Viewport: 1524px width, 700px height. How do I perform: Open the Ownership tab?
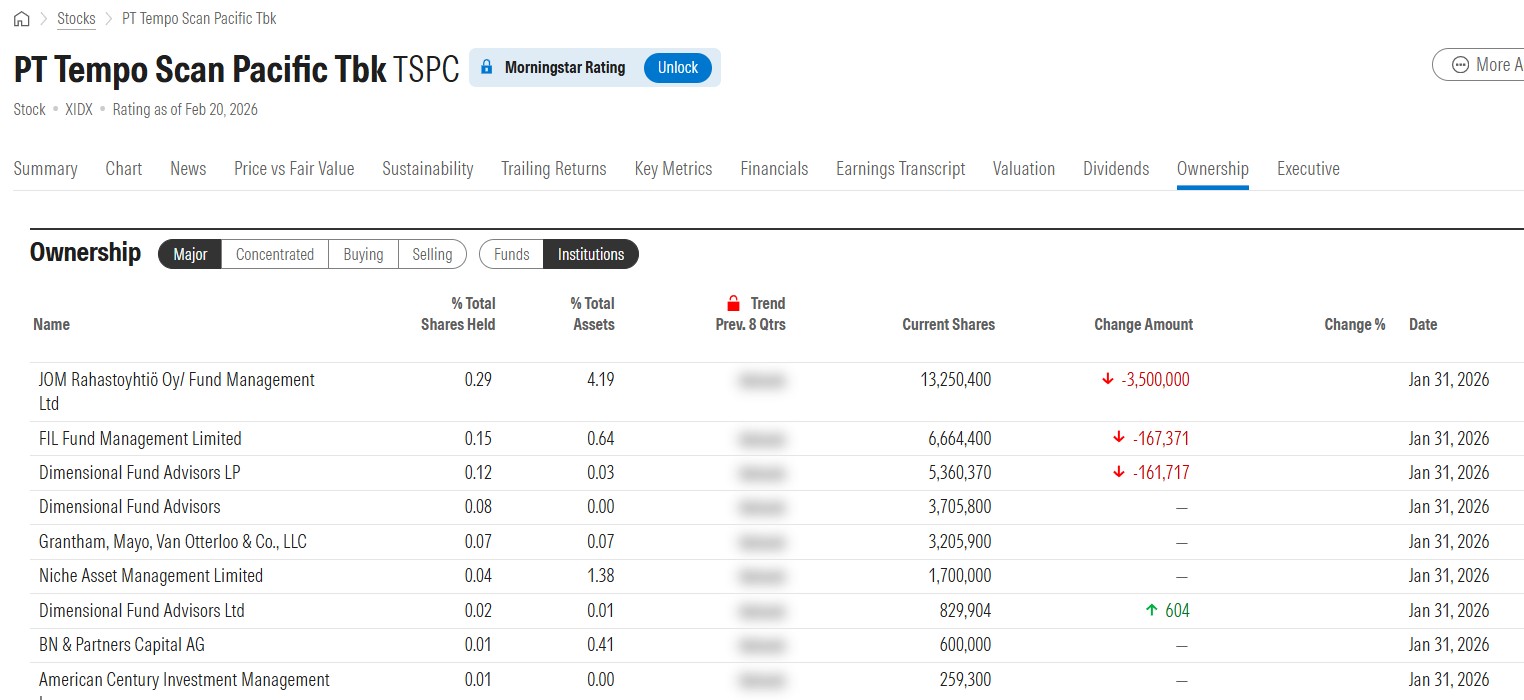pyautogui.click(x=1213, y=169)
